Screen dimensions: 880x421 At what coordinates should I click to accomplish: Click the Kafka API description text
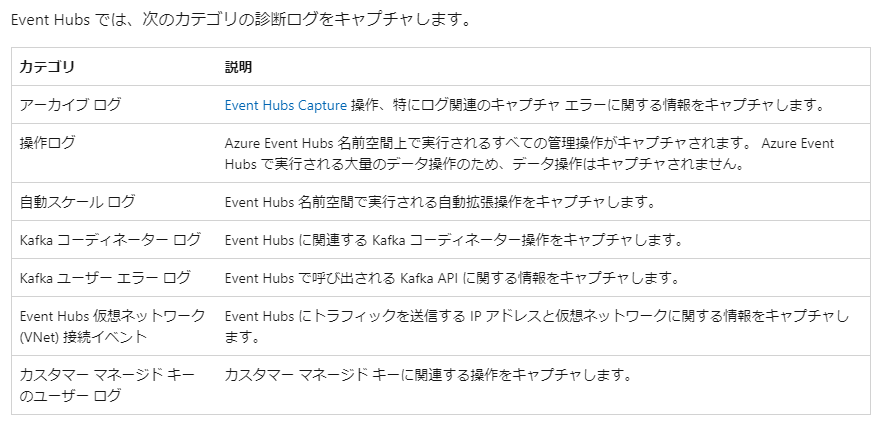tap(452, 278)
